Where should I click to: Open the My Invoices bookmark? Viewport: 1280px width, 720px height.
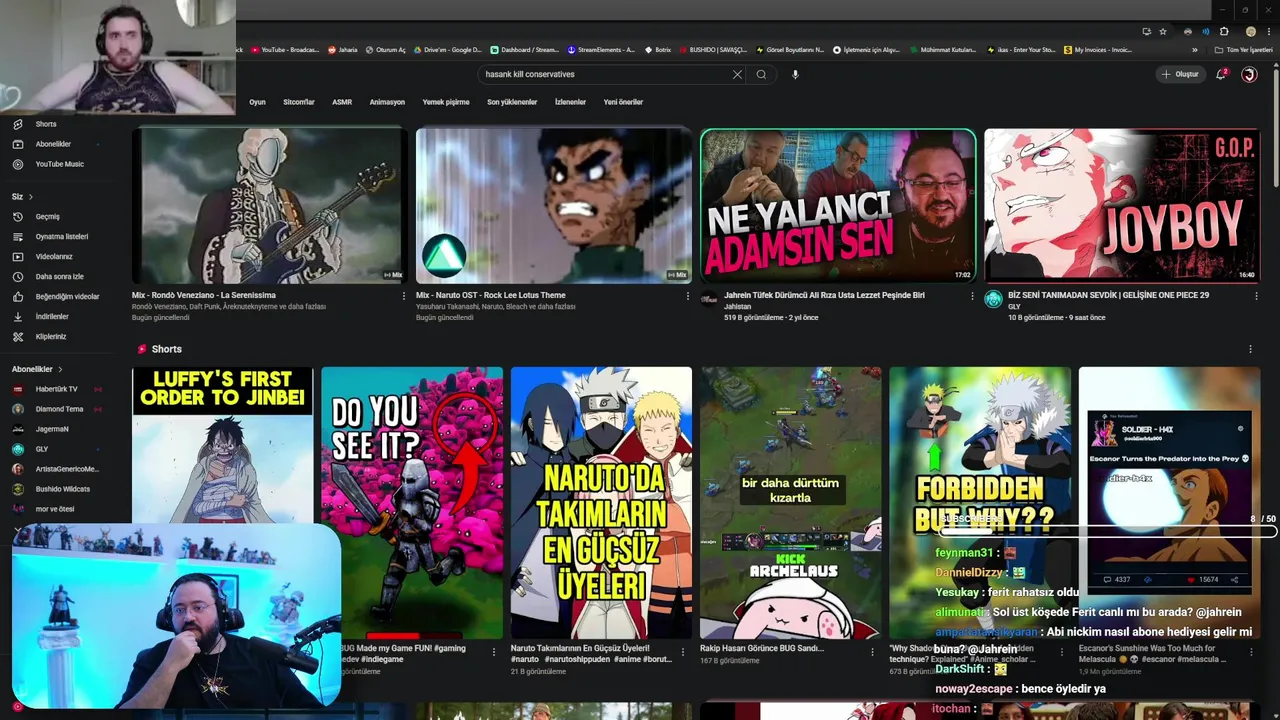pos(1098,50)
